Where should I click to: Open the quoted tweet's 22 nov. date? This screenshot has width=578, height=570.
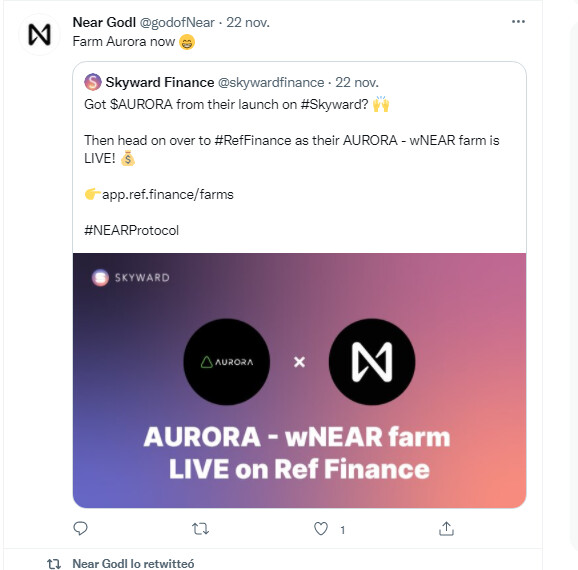pos(357,82)
